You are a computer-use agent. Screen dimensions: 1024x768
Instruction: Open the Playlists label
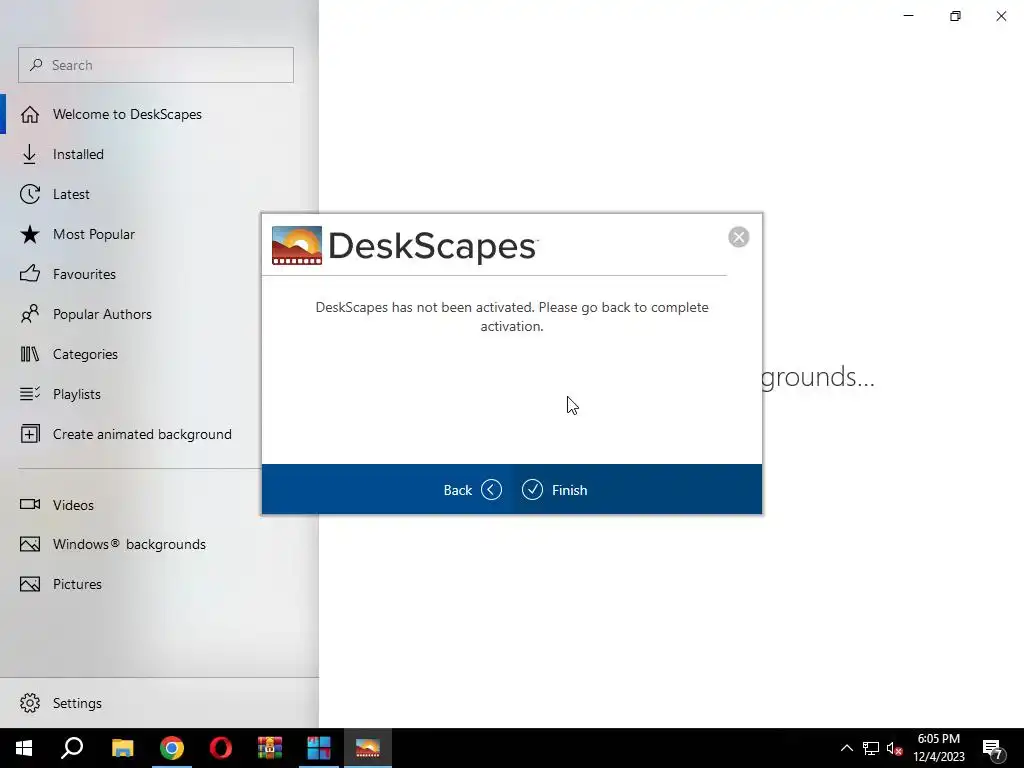(77, 394)
